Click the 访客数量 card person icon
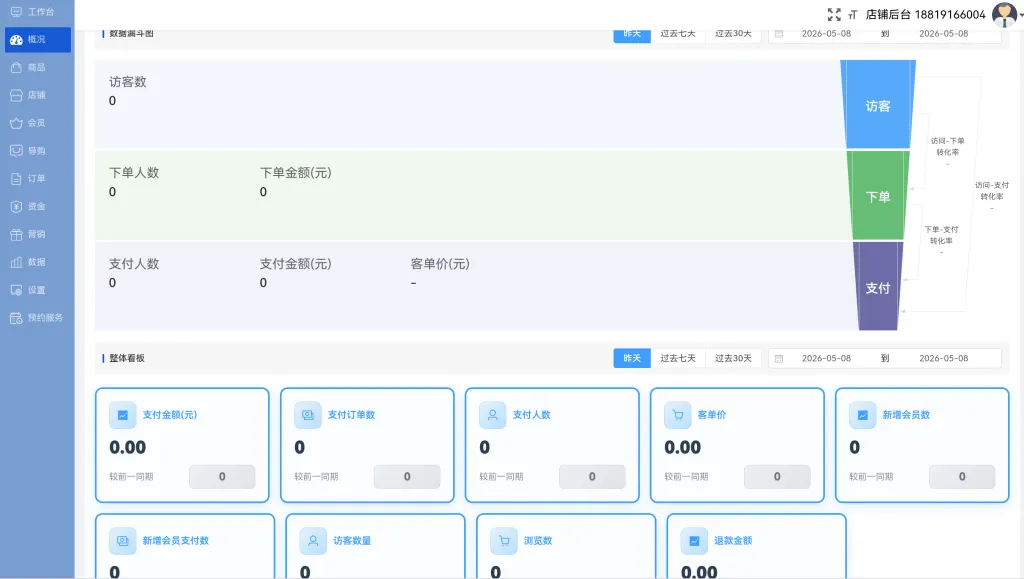The image size is (1024, 579). pyautogui.click(x=313, y=541)
